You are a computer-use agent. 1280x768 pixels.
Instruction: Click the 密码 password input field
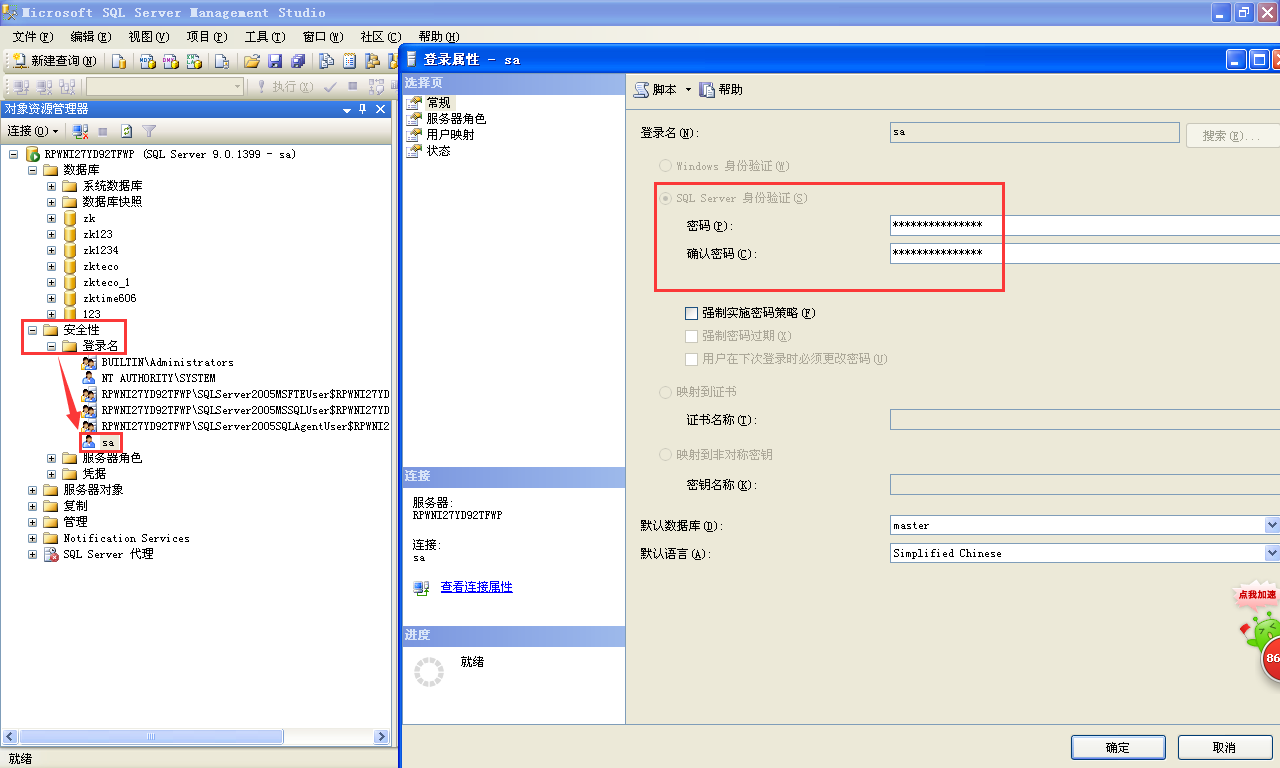pos(1080,225)
